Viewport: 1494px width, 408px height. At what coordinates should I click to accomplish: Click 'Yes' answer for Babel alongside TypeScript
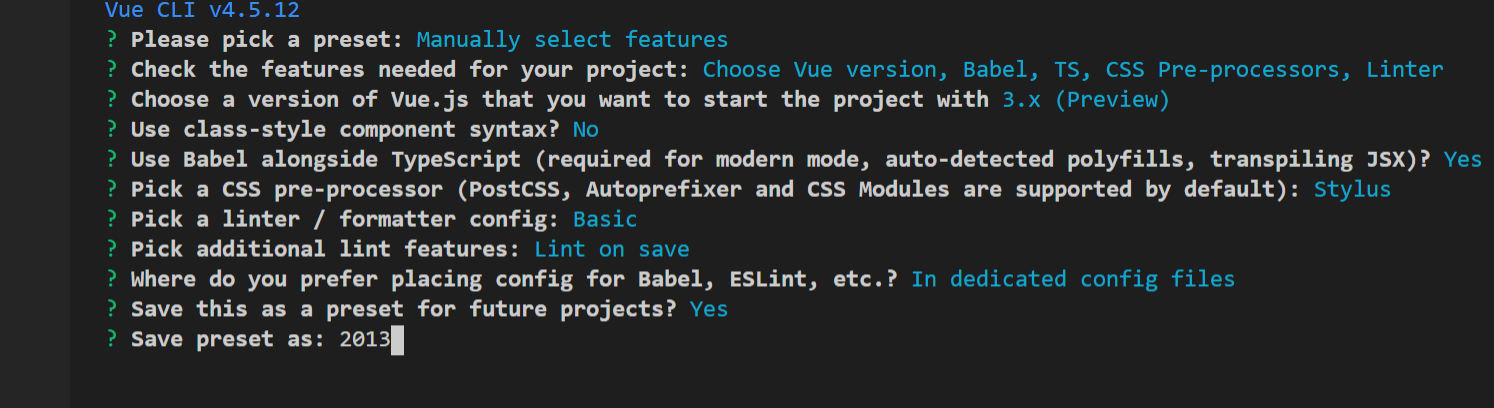(1463, 160)
